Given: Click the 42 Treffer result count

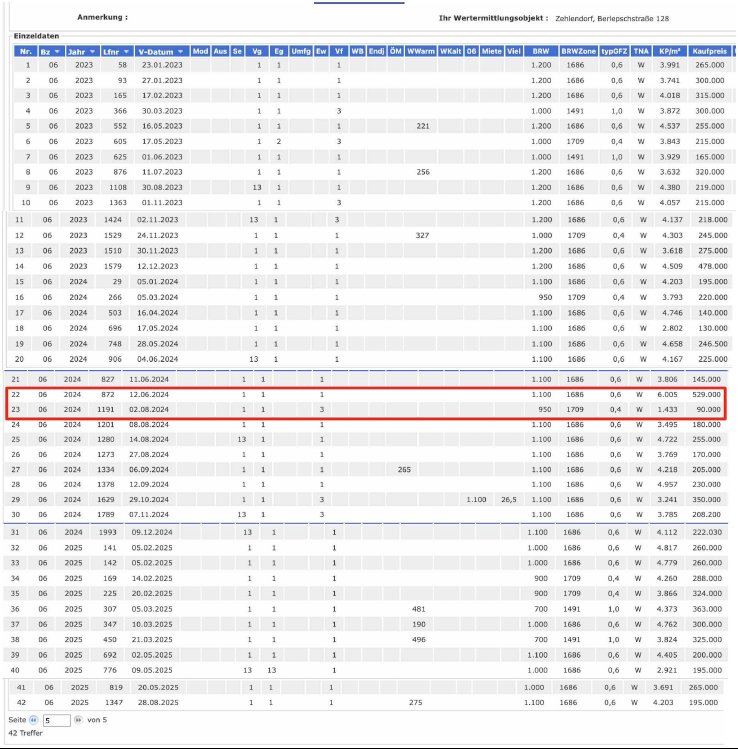Looking at the screenshot, I should 25,733.
